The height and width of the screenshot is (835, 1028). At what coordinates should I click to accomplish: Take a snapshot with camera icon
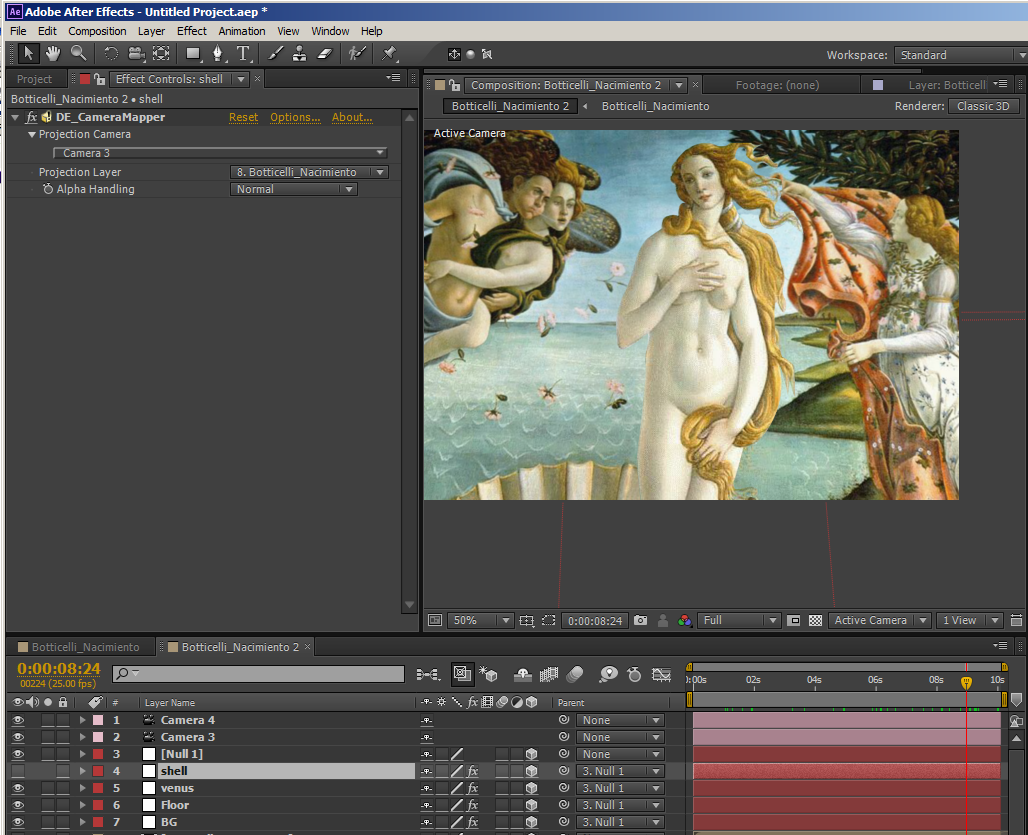click(641, 621)
